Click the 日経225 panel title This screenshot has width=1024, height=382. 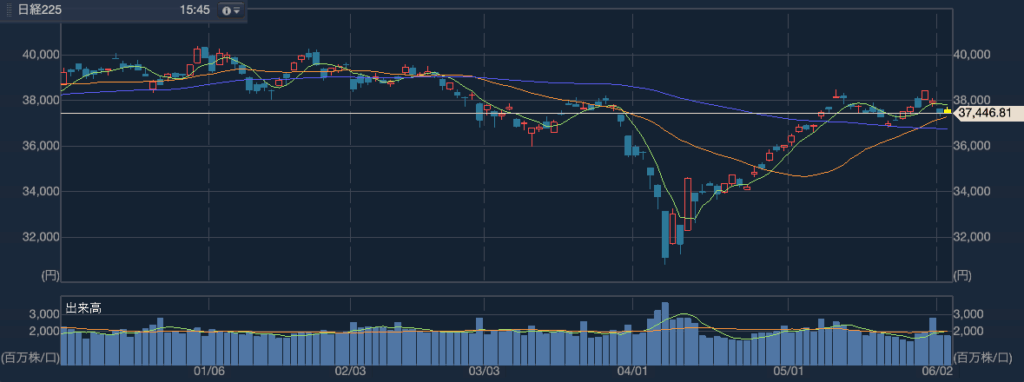point(36,10)
